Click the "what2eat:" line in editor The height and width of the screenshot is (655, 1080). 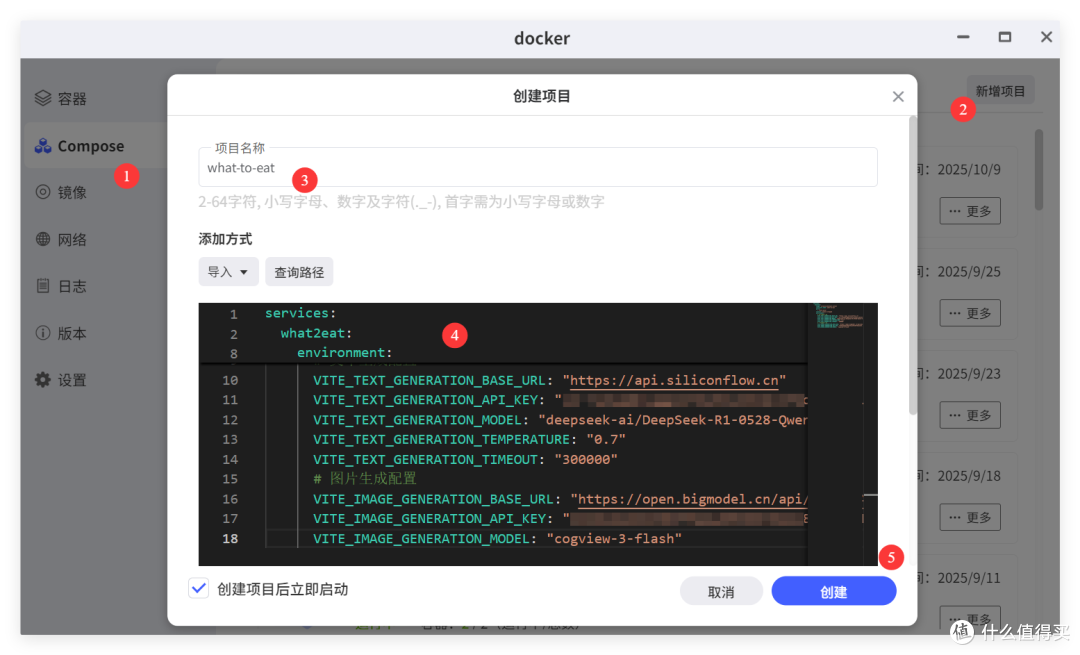[316, 333]
